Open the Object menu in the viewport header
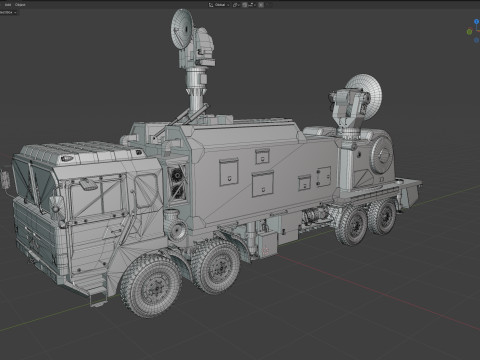The image size is (480, 360). coord(20,5)
